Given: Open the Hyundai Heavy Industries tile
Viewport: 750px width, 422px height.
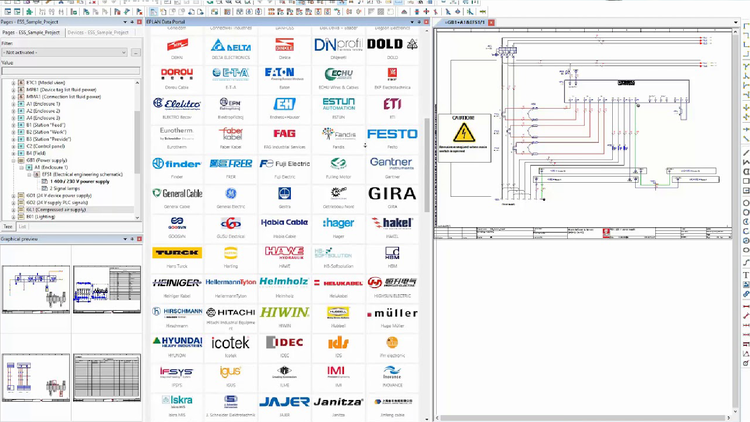Looking at the screenshot, I should point(177,342).
